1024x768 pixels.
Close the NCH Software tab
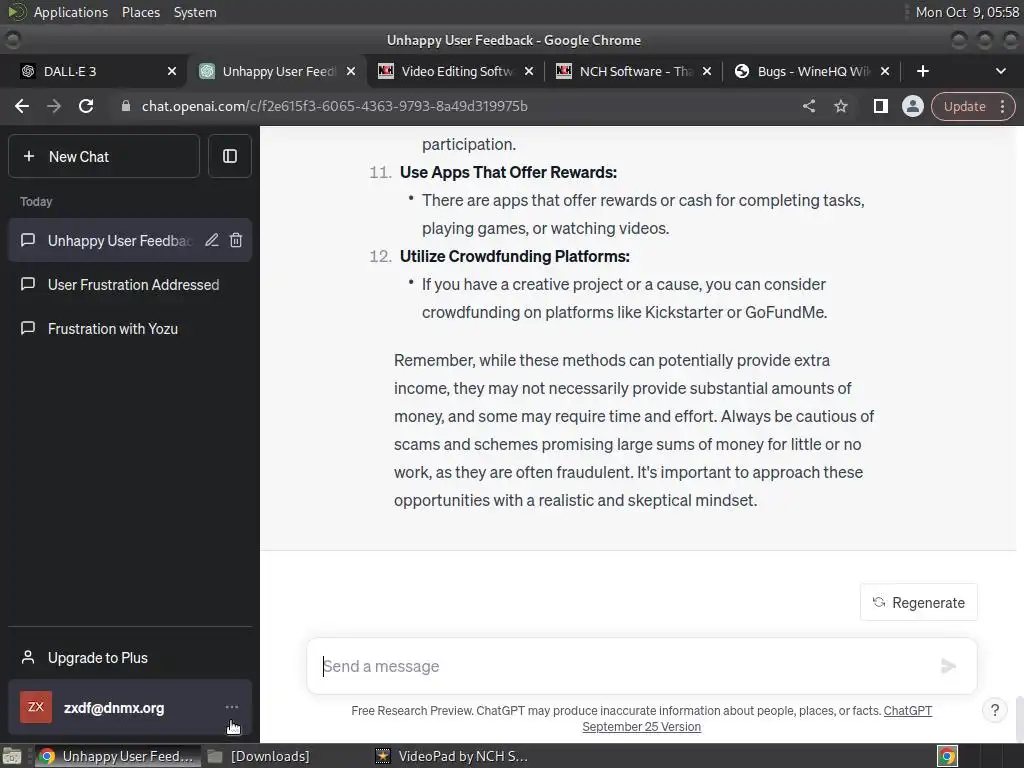point(707,71)
